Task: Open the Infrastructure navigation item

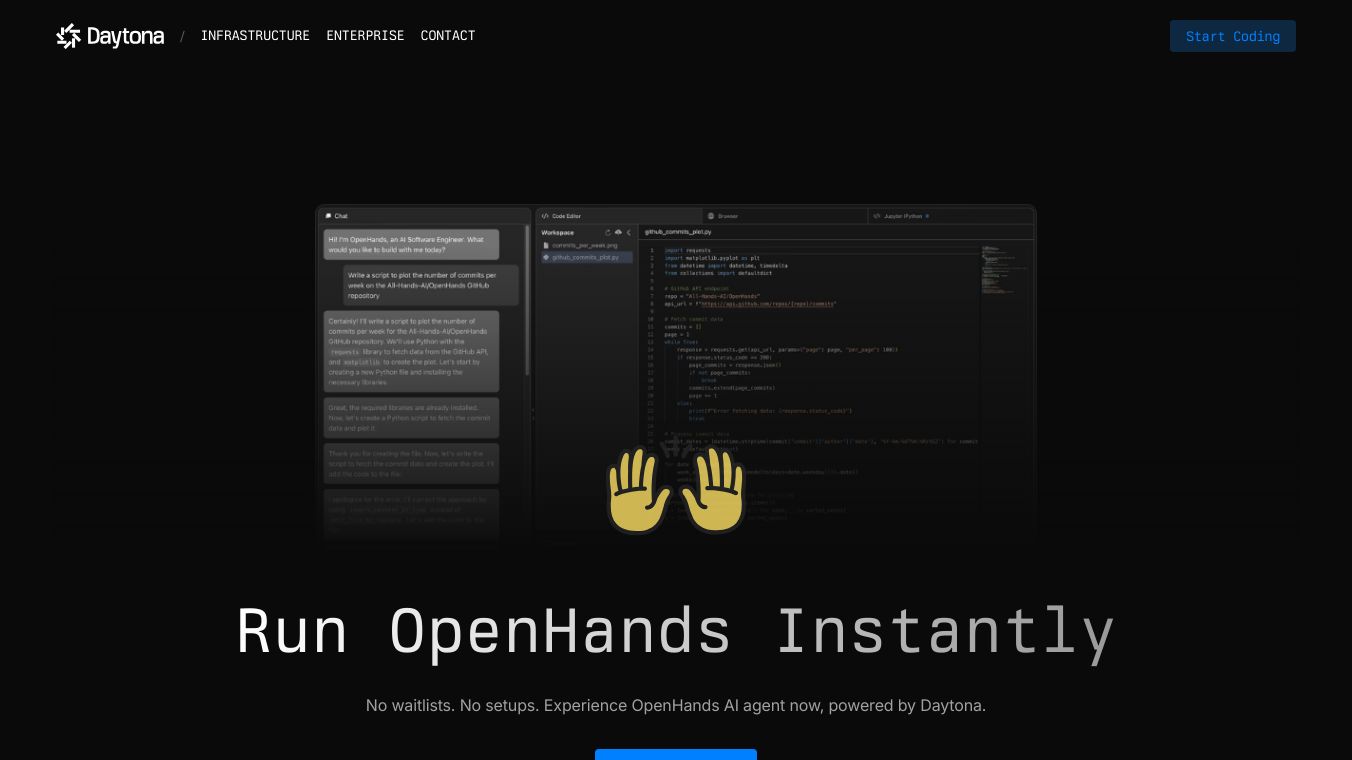Action: pos(255,36)
